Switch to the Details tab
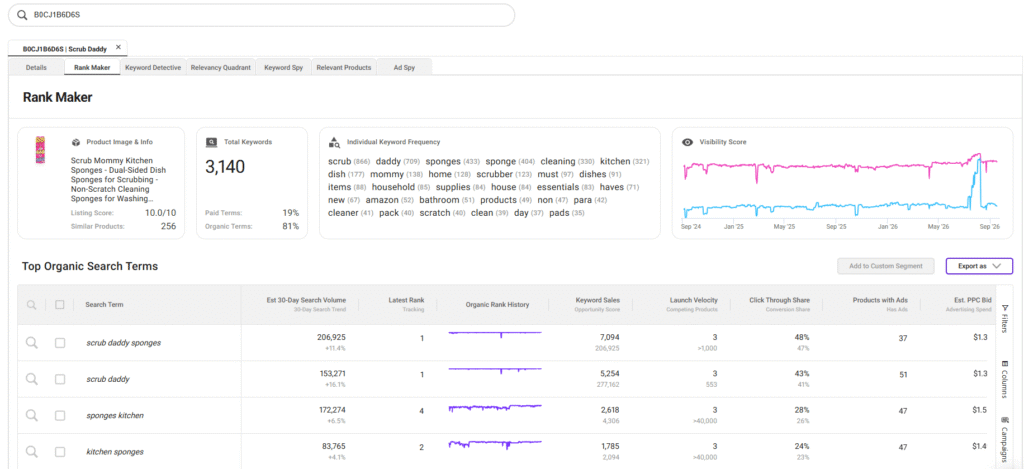Screen dimensions: 1024x469 pos(36,67)
